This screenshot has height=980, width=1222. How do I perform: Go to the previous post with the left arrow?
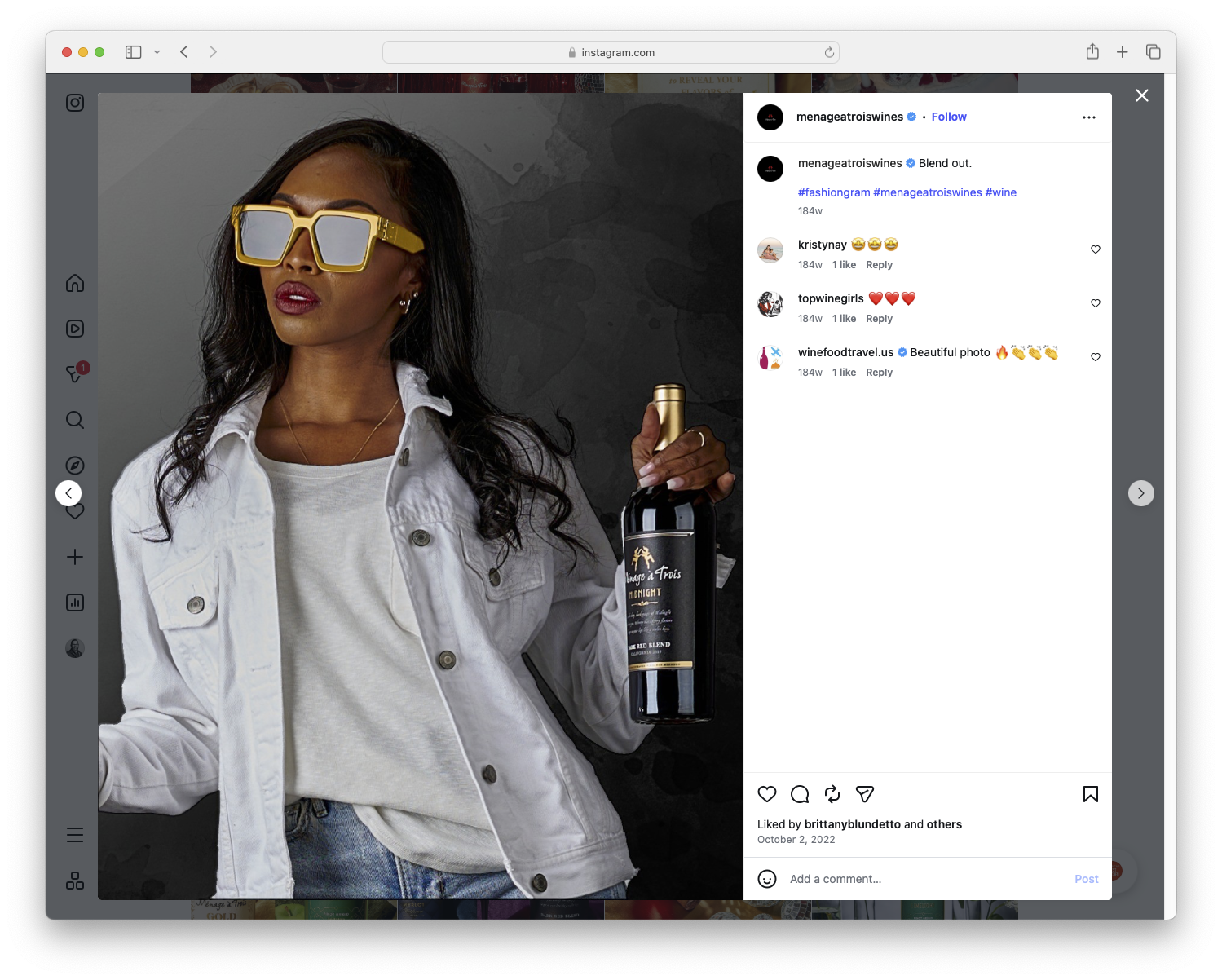tap(68, 493)
